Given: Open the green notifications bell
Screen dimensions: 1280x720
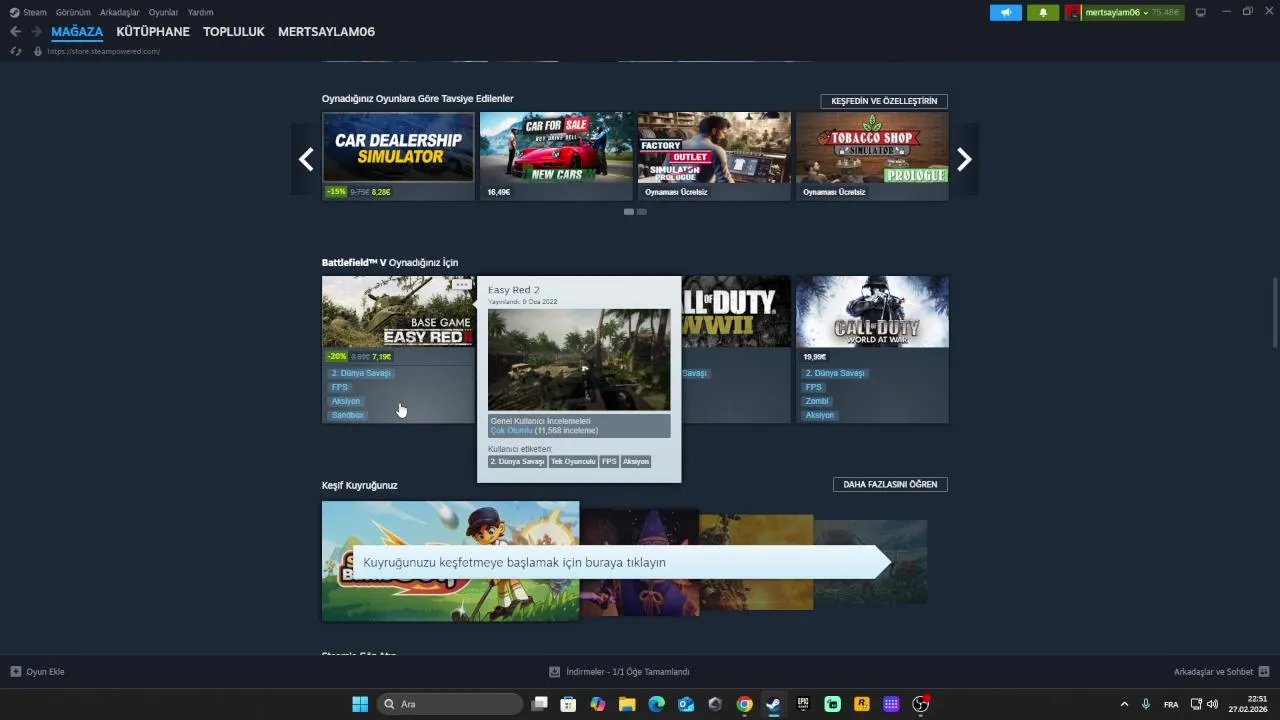Looking at the screenshot, I should tap(1043, 12).
